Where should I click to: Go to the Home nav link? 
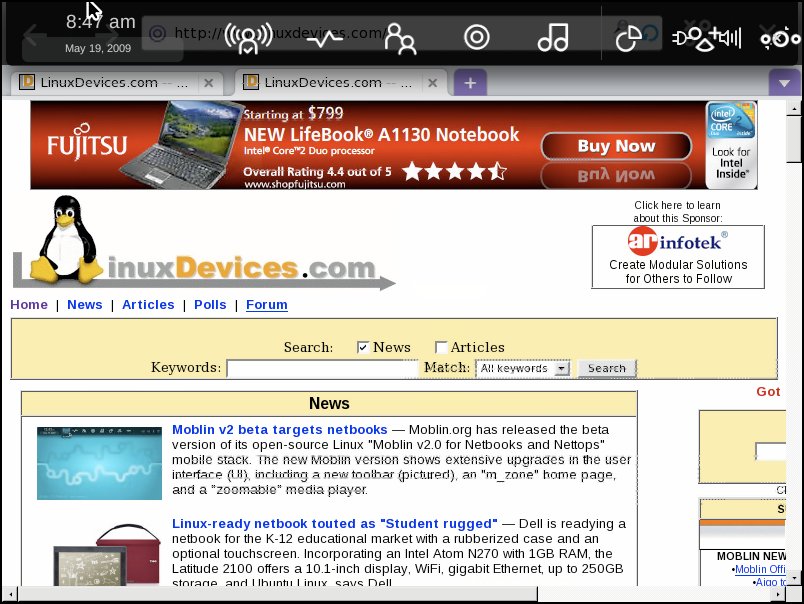pos(29,305)
